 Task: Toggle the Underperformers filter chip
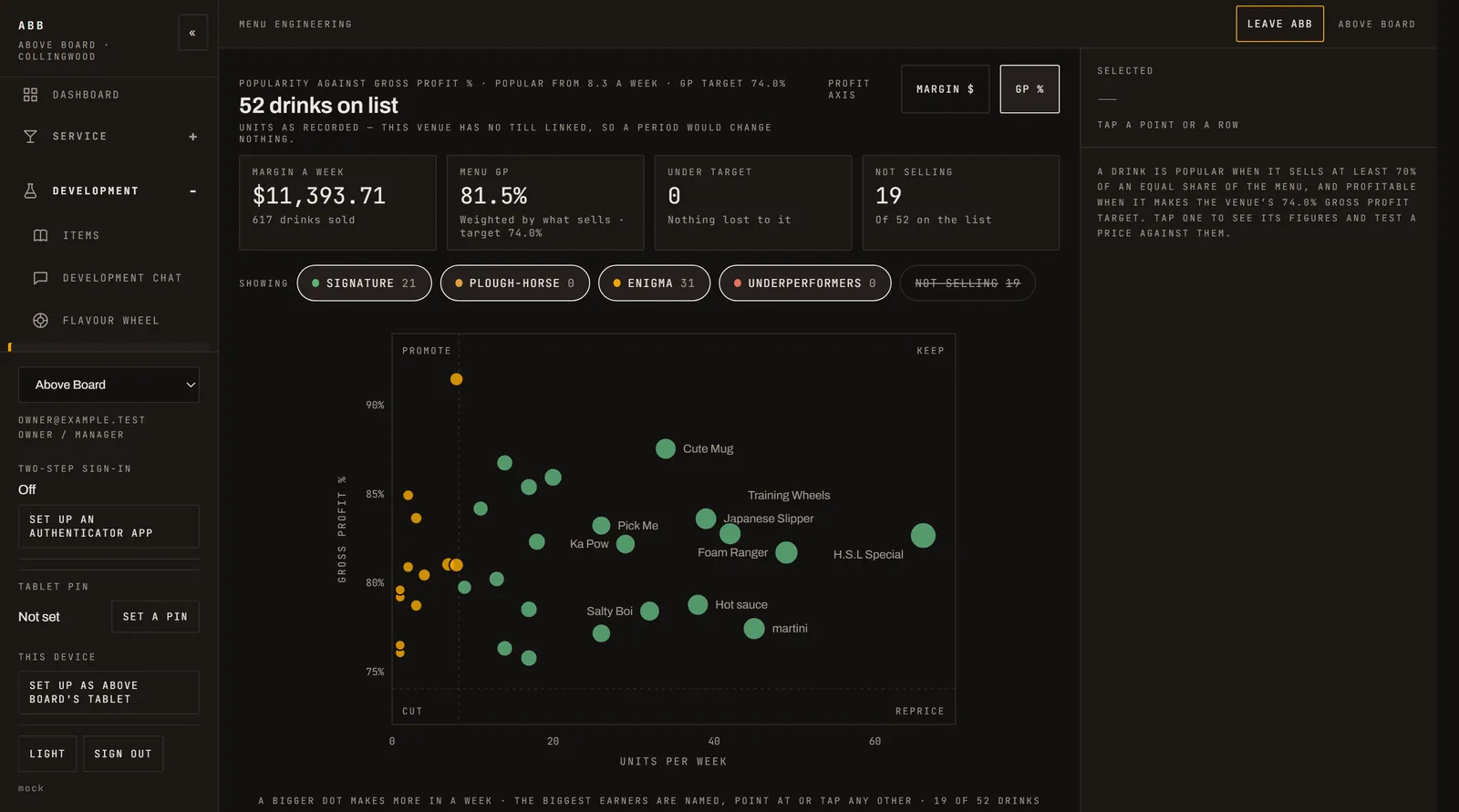(804, 283)
